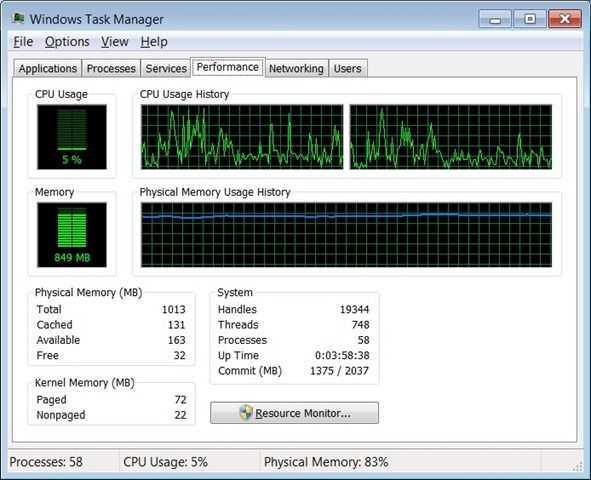Switch to the Processes tab
591x480 pixels.
coord(111,69)
